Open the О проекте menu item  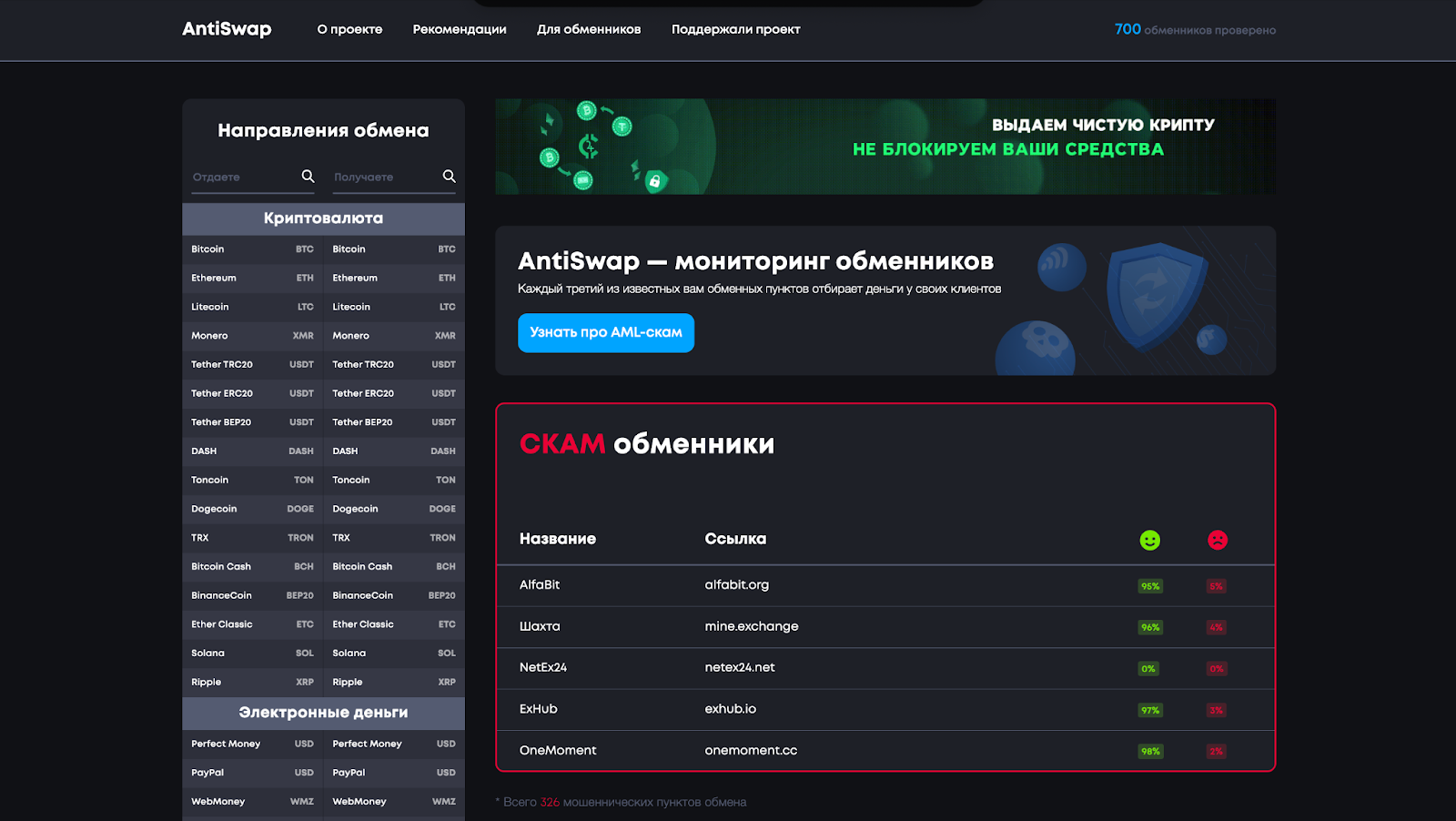coord(349,29)
